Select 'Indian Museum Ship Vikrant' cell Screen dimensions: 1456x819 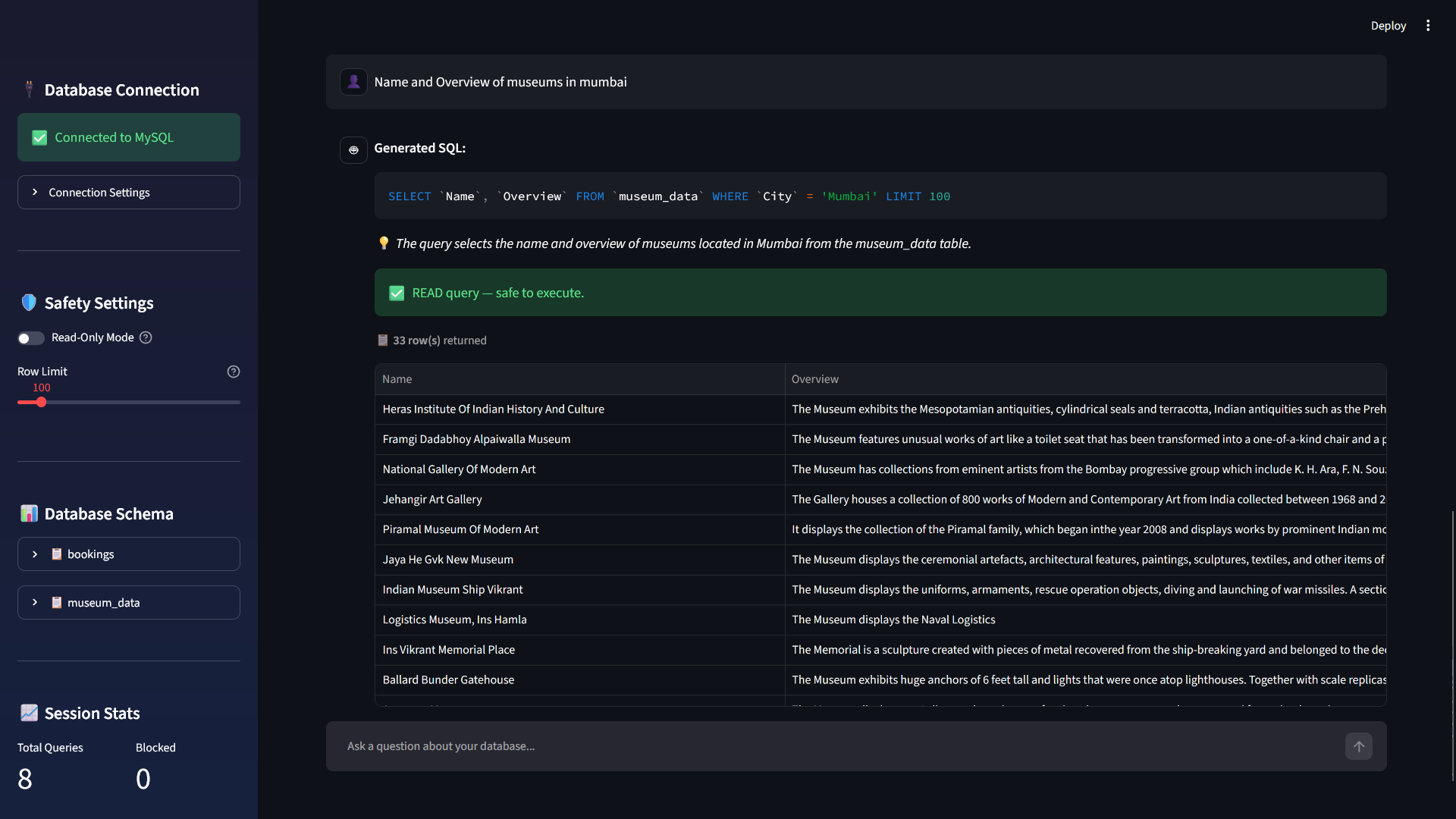point(579,590)
